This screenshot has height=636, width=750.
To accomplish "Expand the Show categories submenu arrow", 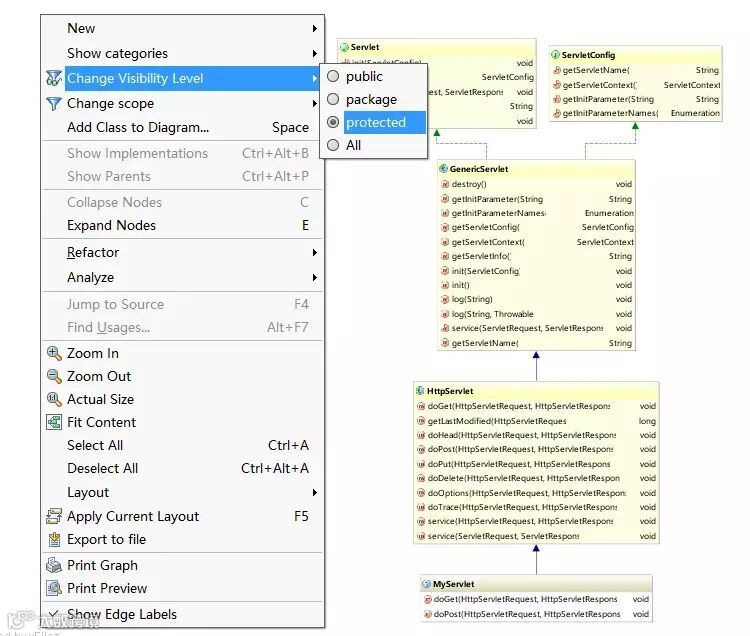I will click(315, 53).
